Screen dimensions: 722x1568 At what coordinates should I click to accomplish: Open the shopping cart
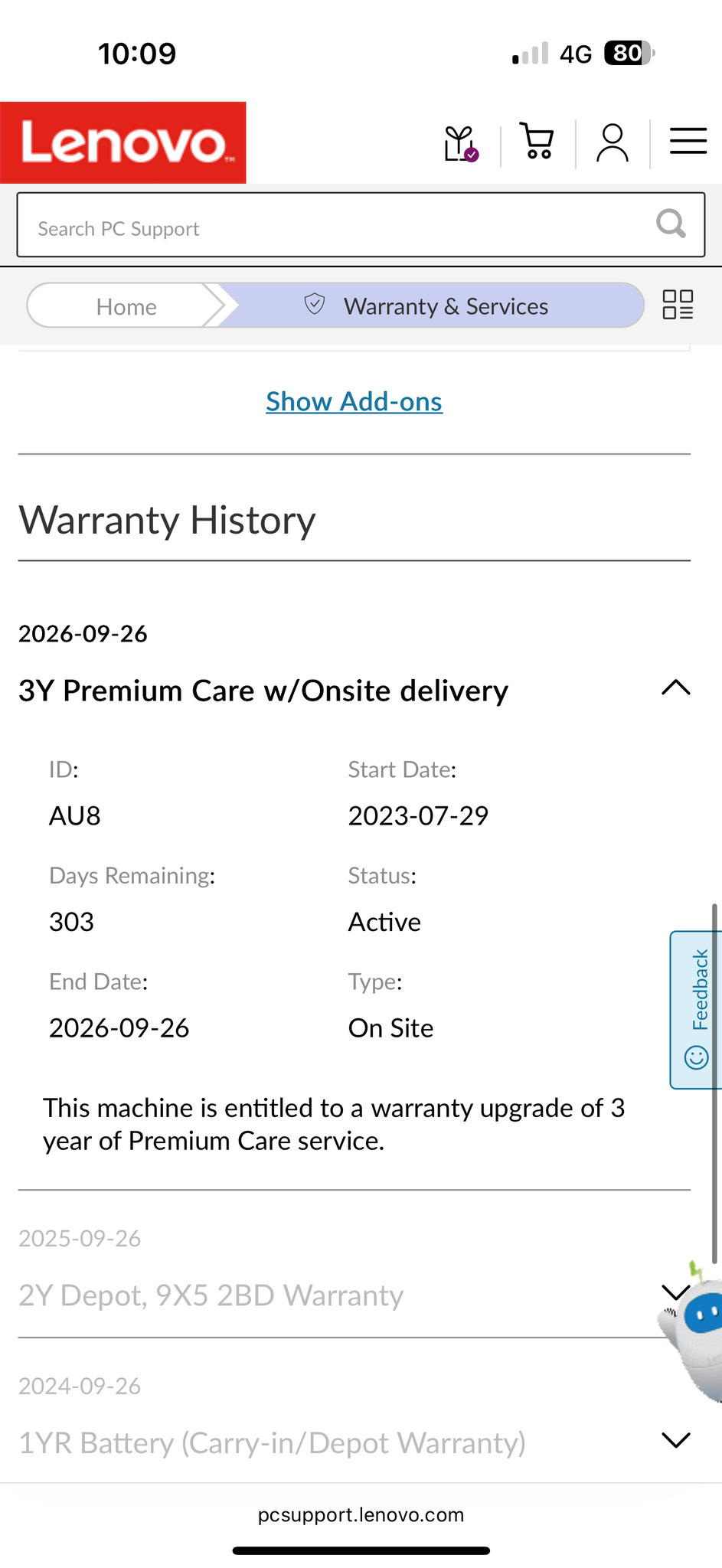click(x=537, y=142)
